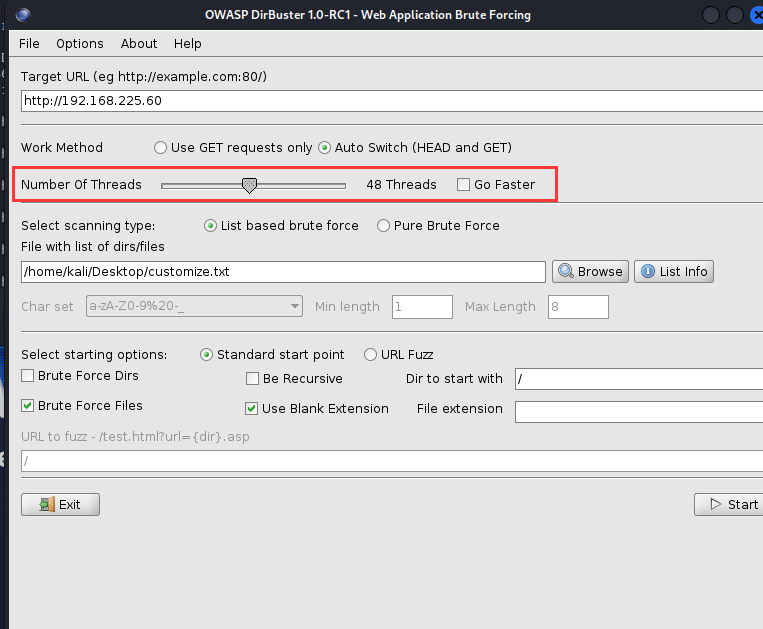This screenshot has width=763, height=629.
Task: Select Auto Switch (HEAD and GET) radio
Action: pyautogui.click(x=325, y=147)
